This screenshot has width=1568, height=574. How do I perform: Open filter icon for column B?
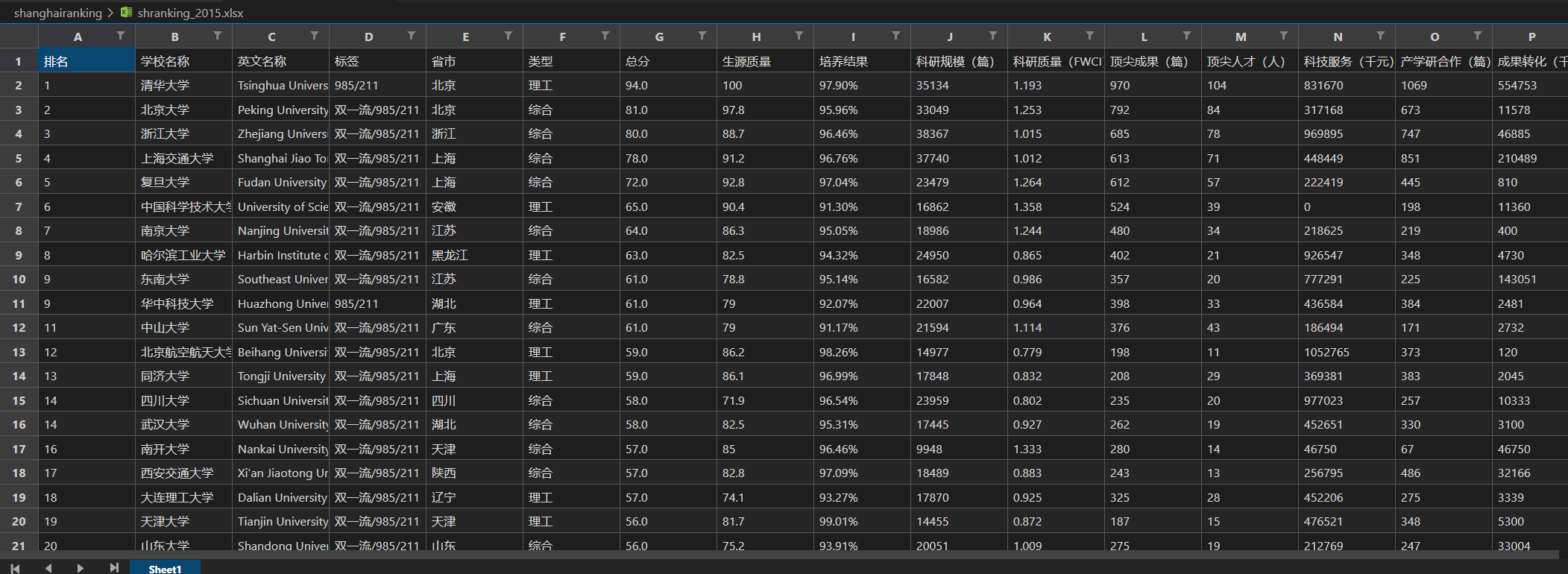coord(218,36)
